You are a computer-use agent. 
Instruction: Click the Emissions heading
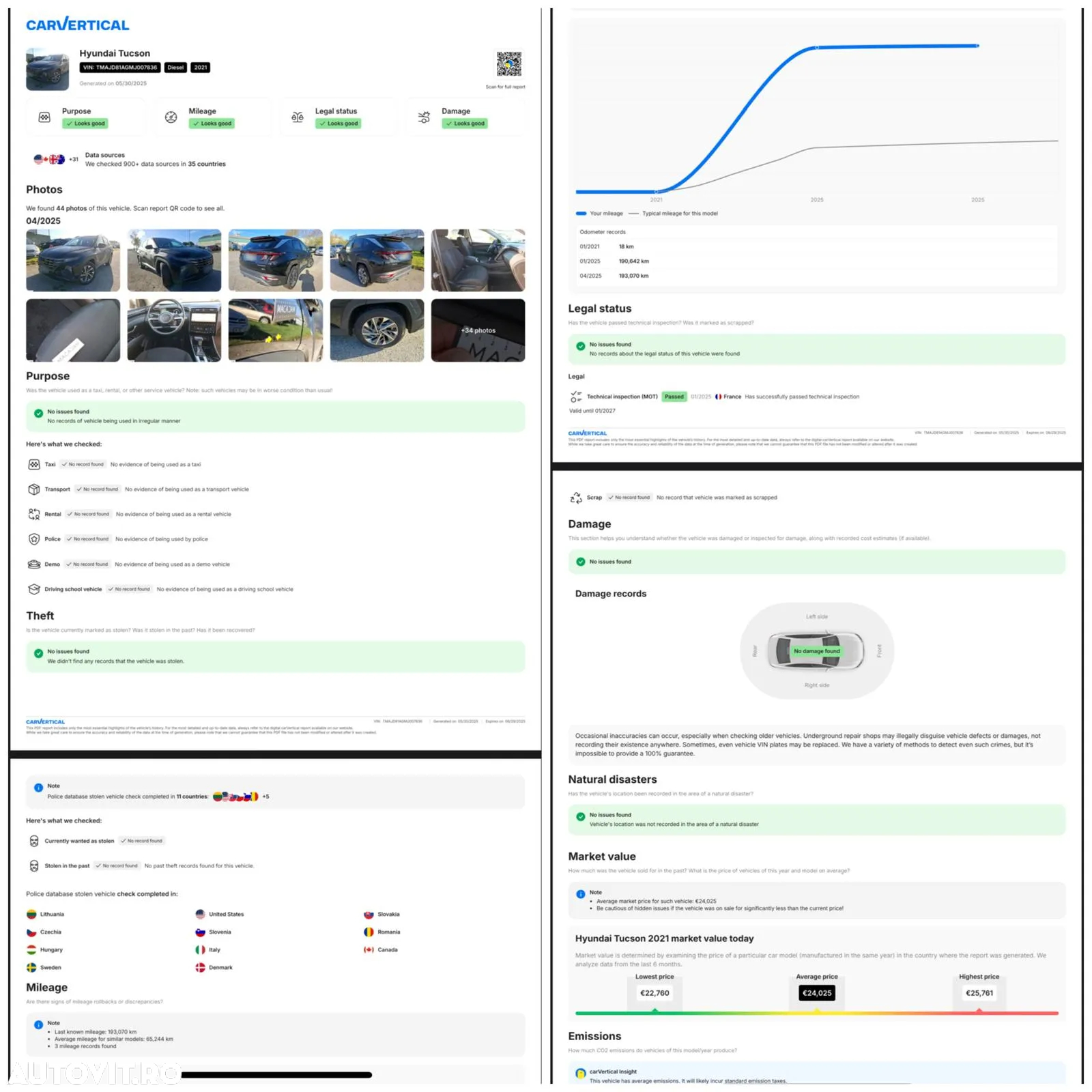pyautogui.click(x=594, y=1036)
